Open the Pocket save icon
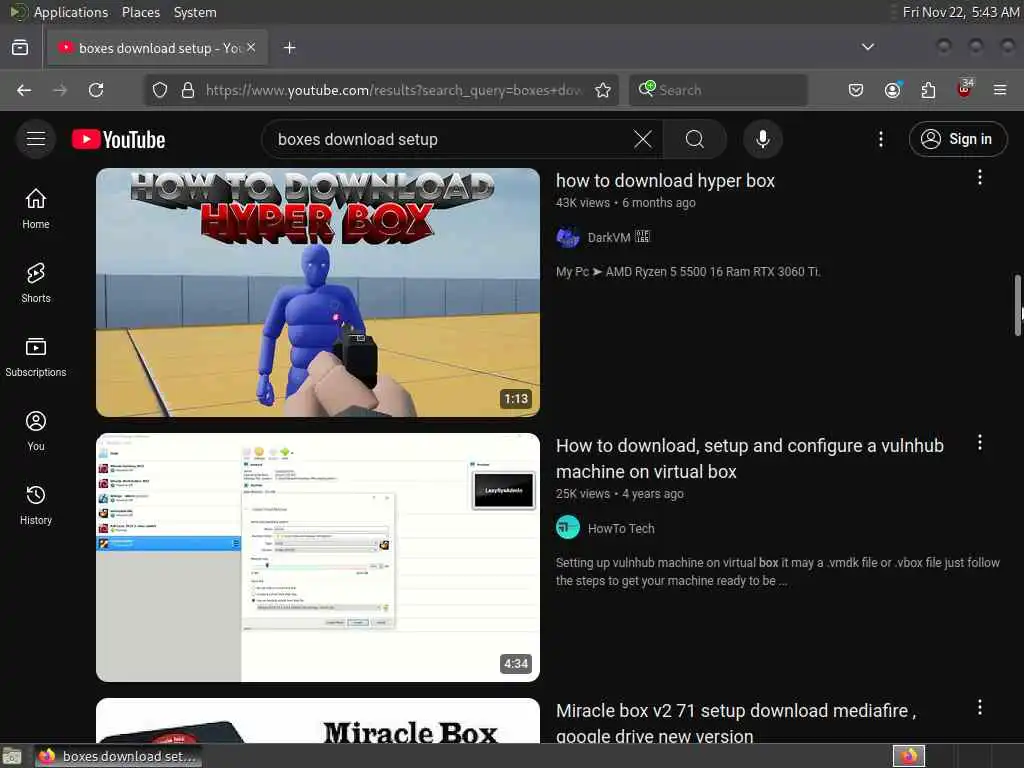Viewport: 1024px width, 768px height. (856, 90)
